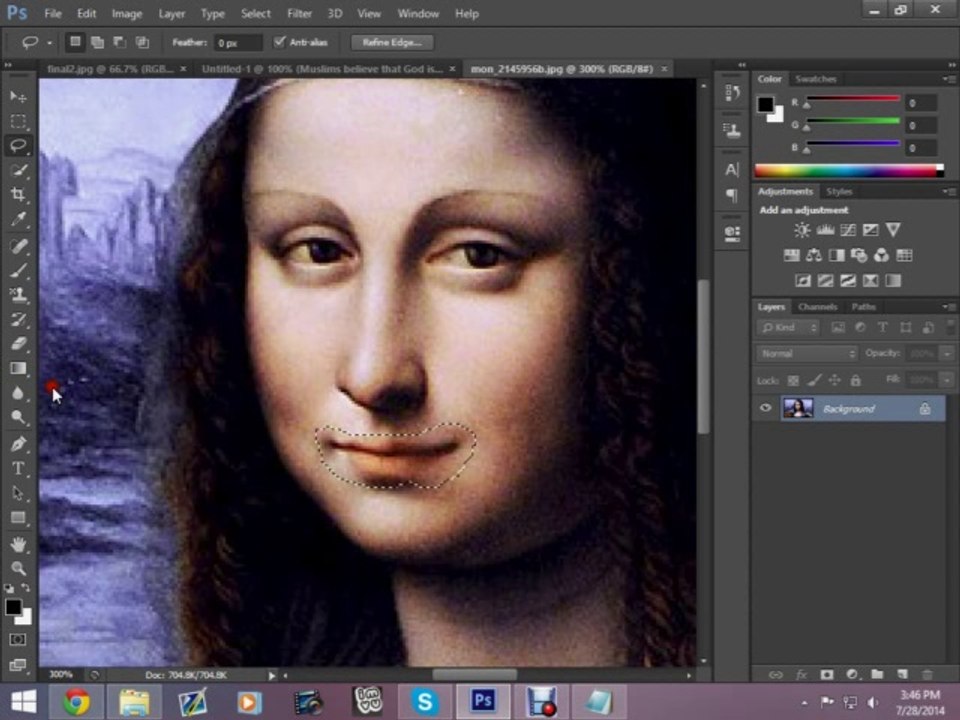Select the Path Selection tool
Image resolution: width=960 pixels, height=720 pixels.
pyautogui.click(x=18, y=493)
